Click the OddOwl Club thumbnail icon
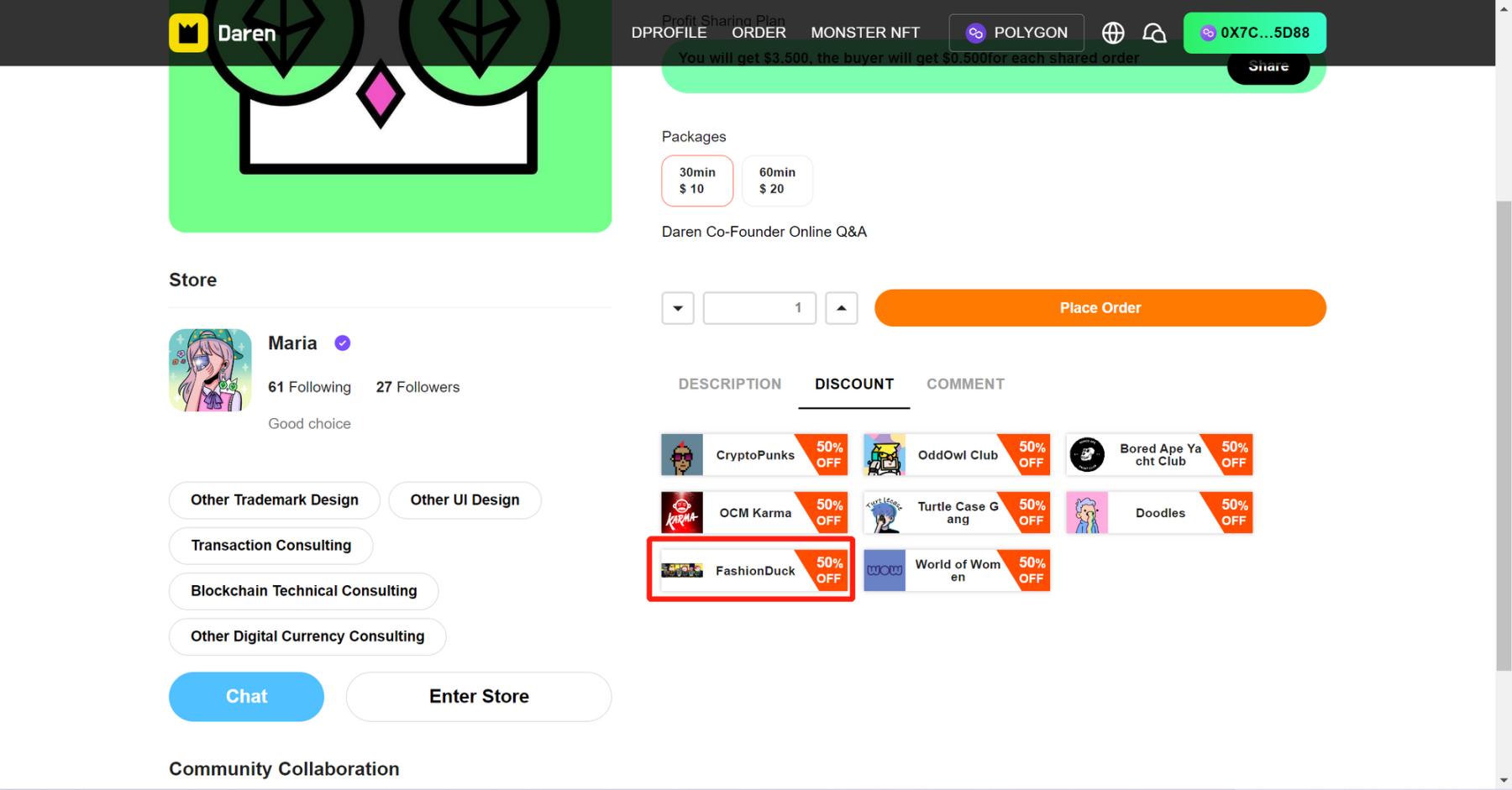This screenshot has height=790, width=1512. [885, 455]
